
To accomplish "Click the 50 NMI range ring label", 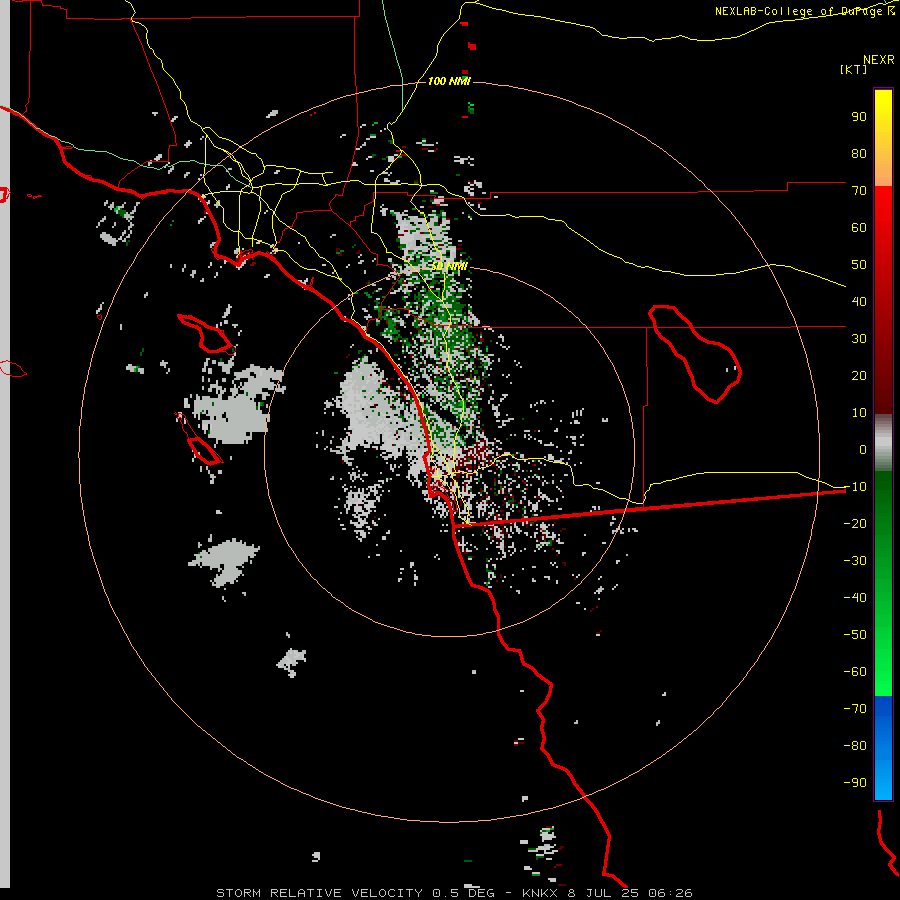I will click(x=449, y=266).
